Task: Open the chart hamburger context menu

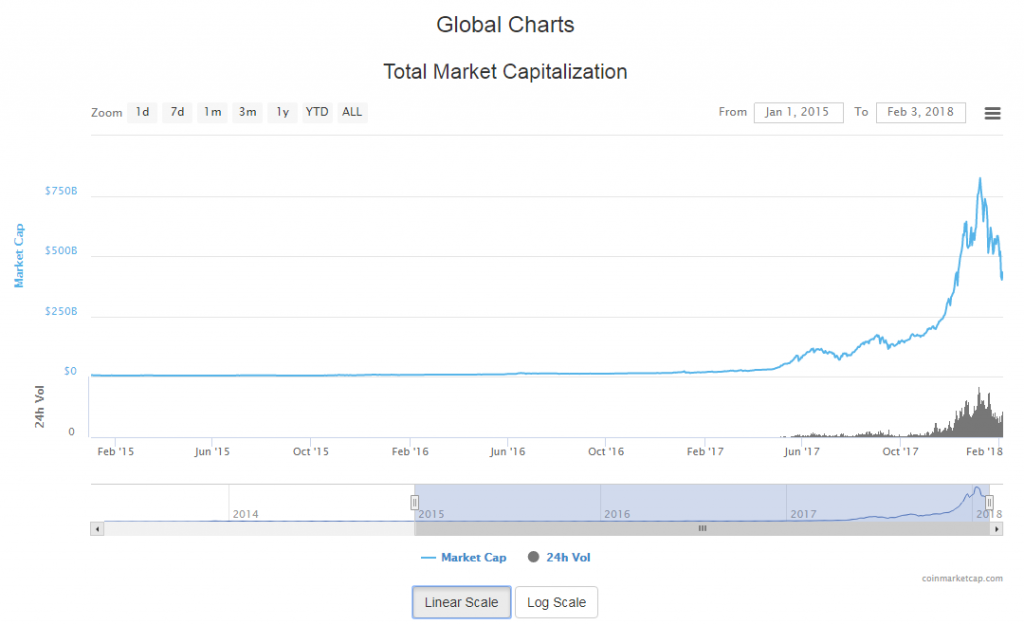Action: pos(992,113)
